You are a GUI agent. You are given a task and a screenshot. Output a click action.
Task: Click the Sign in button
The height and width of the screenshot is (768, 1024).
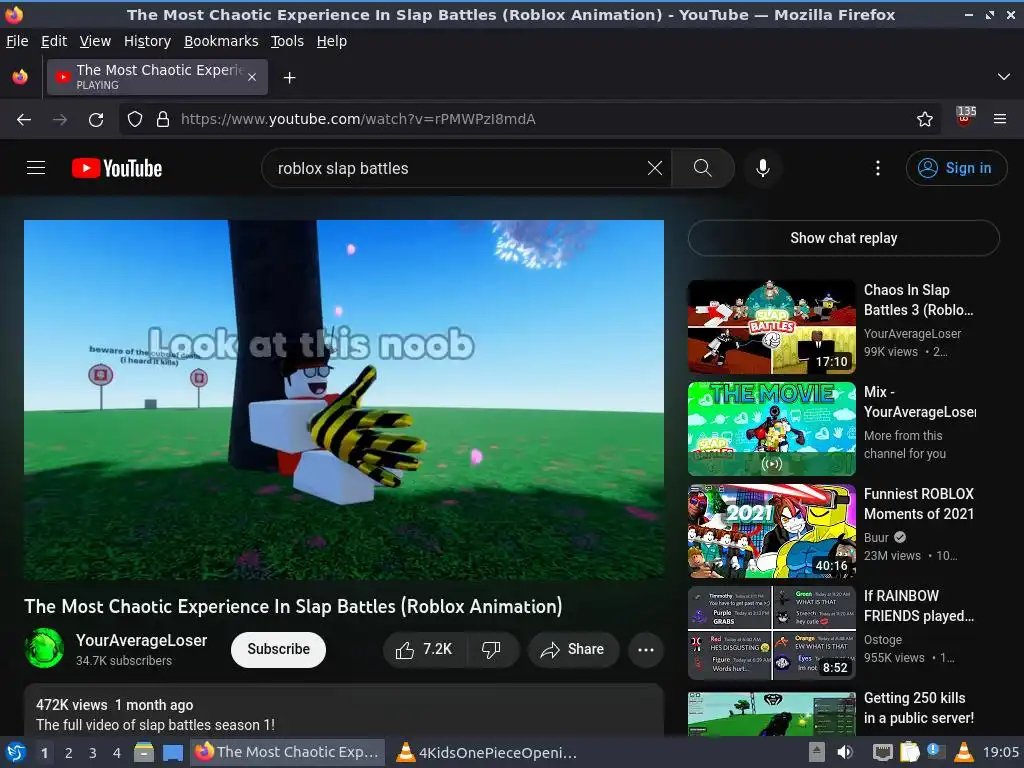[955, 168]
